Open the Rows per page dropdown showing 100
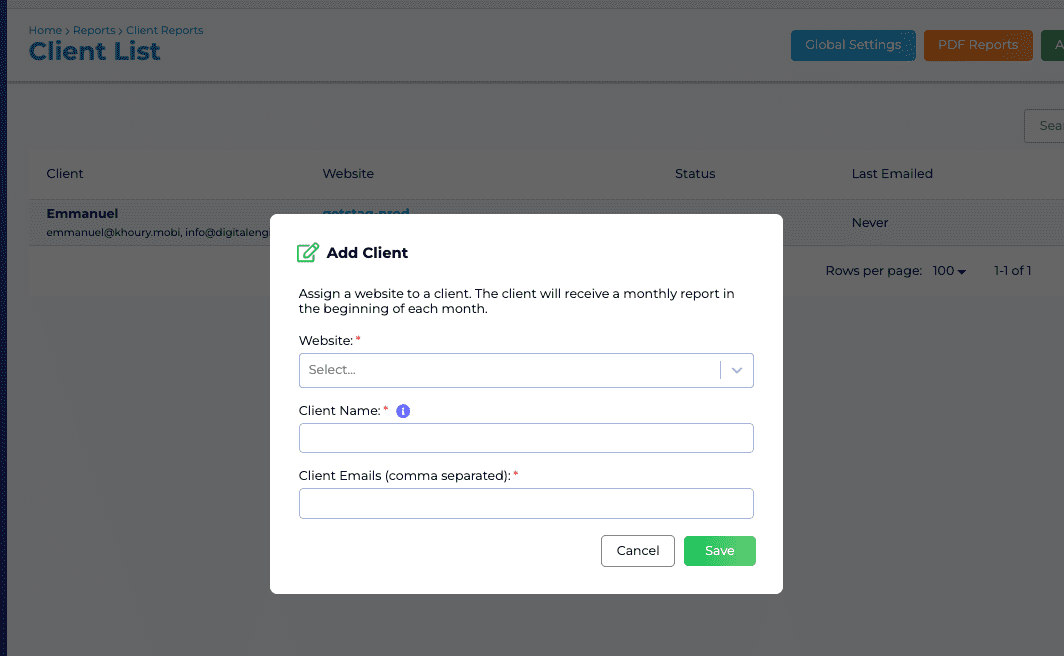Screen dimensions: 1064x656 (948, 270)
